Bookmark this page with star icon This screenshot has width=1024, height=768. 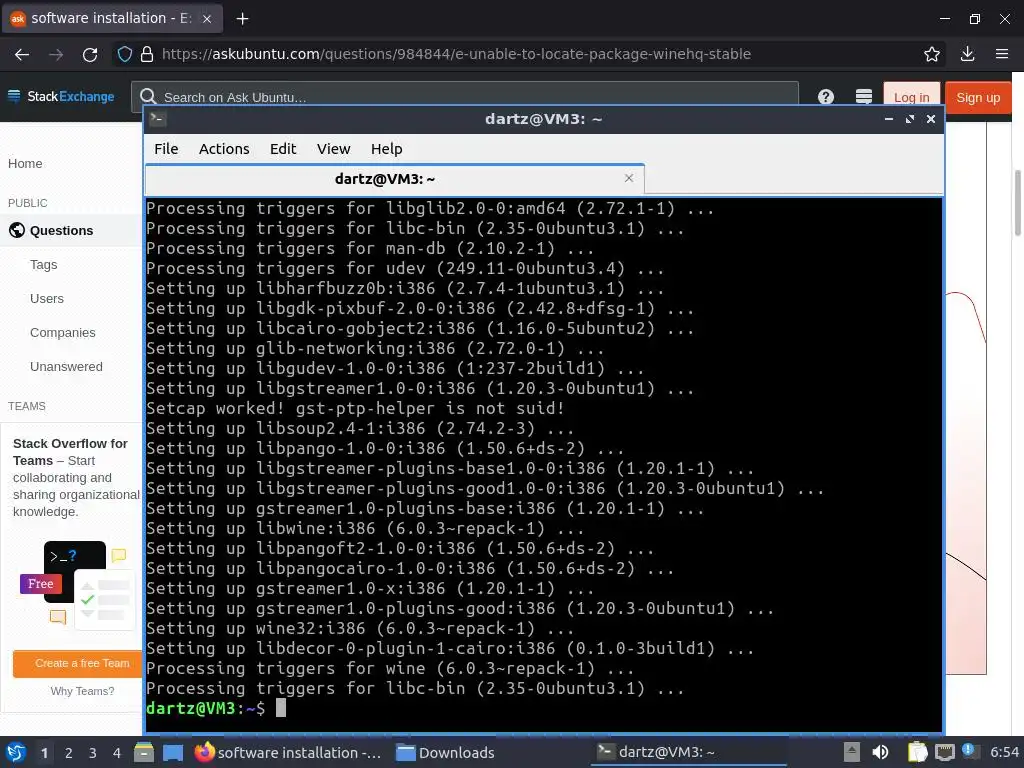coord(932,54)
